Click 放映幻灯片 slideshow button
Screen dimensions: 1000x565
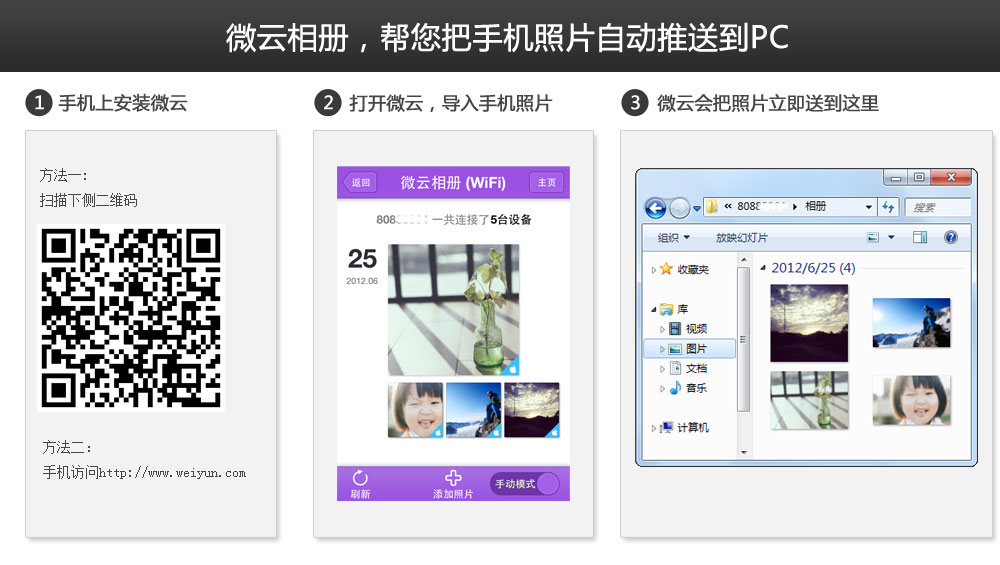click(742, 238)
